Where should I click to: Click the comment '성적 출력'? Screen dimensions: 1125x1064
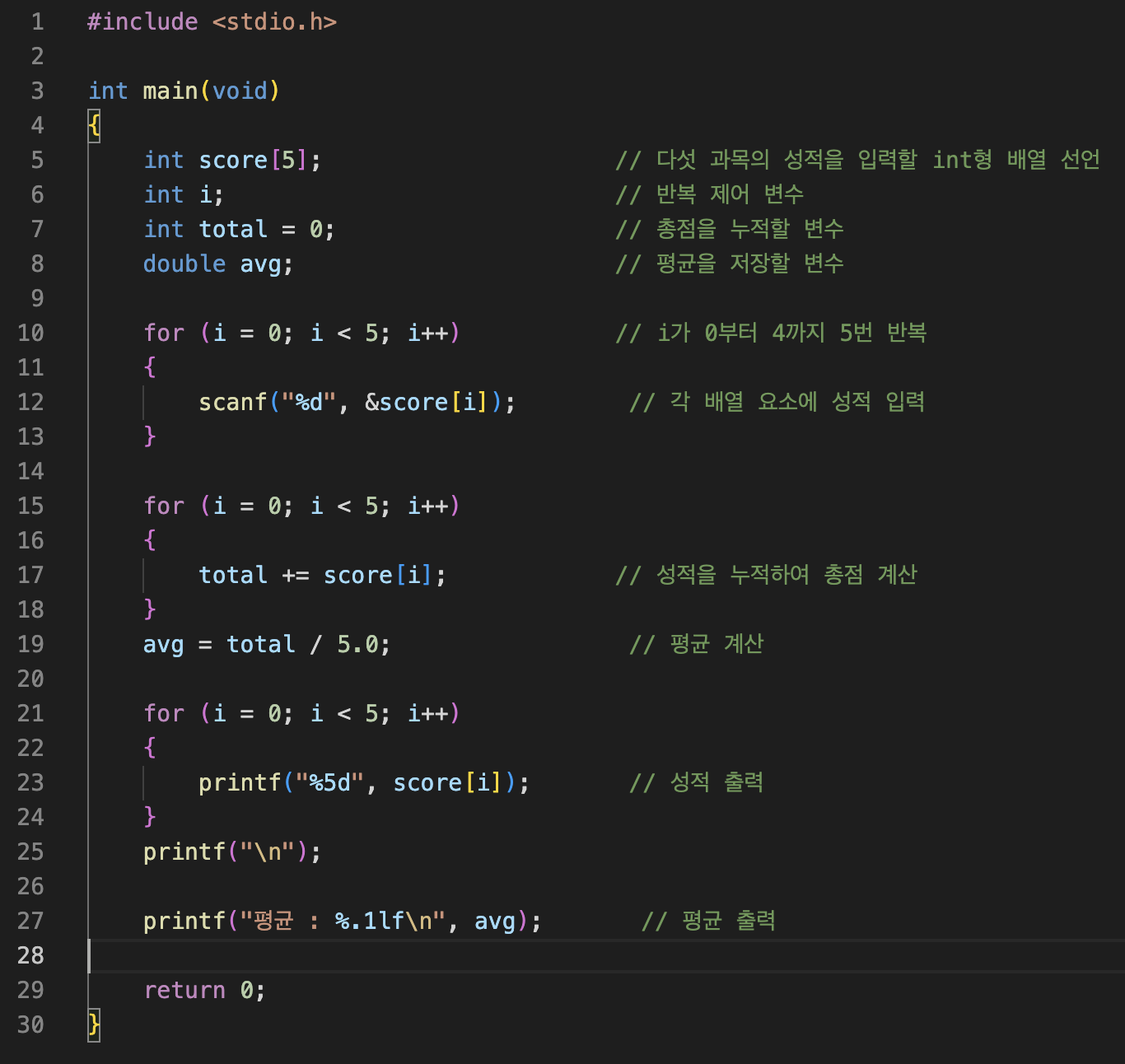coord(717,782)
